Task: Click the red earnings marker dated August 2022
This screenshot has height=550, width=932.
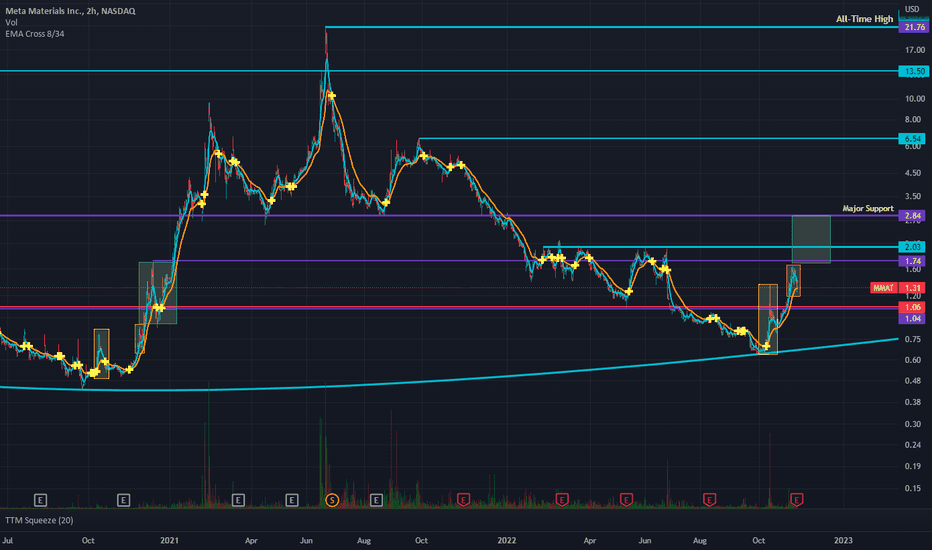Action: [709, 500]
